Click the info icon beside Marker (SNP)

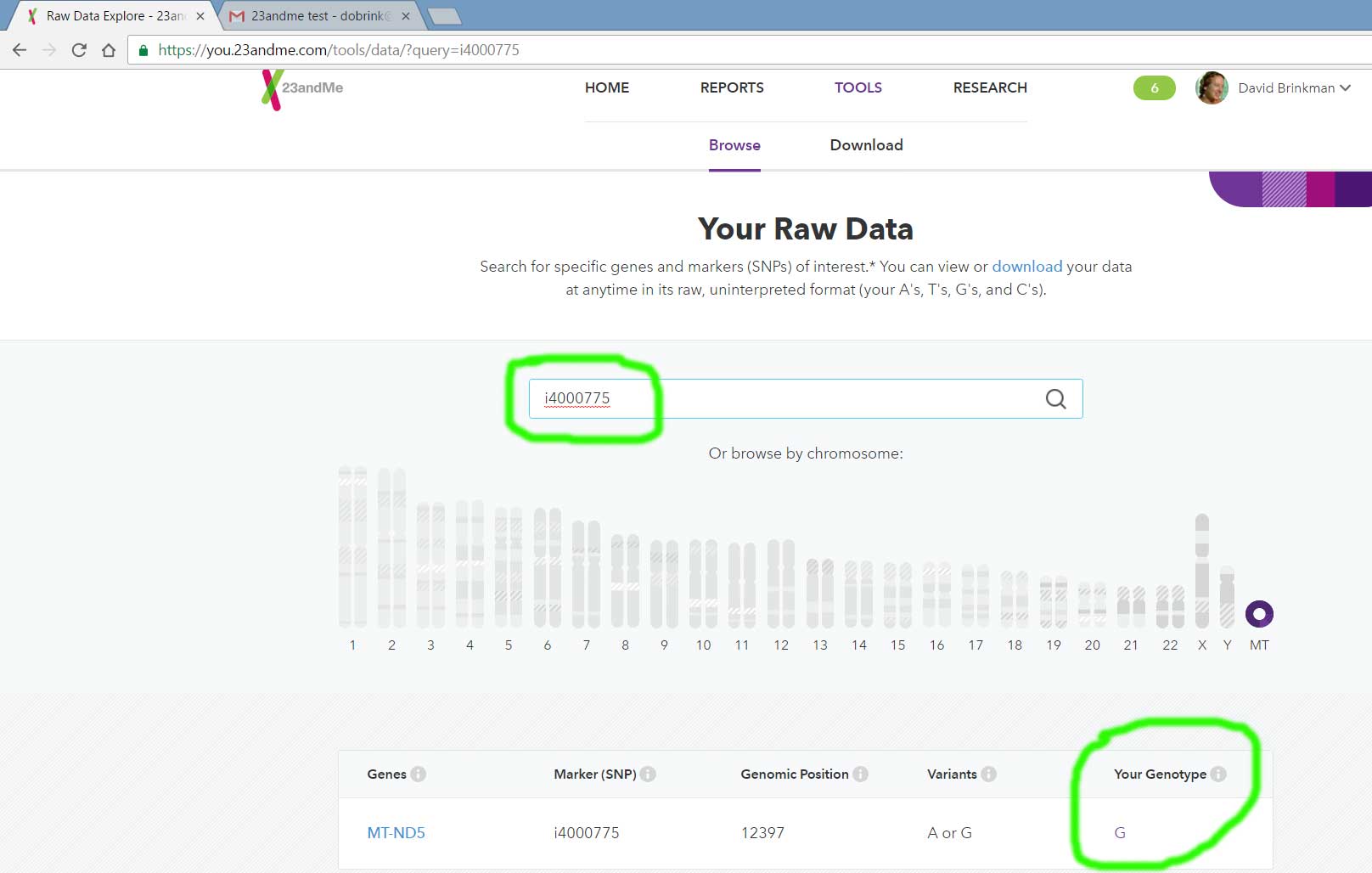click(648, 774)
